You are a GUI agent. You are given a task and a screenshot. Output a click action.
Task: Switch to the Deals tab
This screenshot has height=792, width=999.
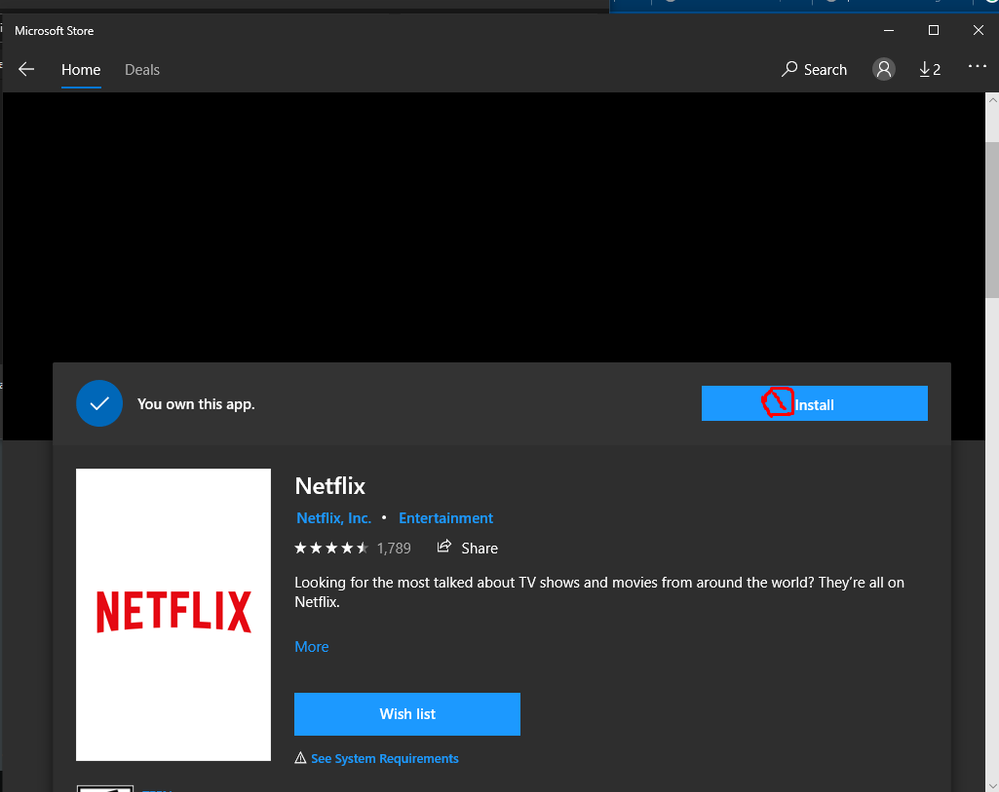(142, 69)
